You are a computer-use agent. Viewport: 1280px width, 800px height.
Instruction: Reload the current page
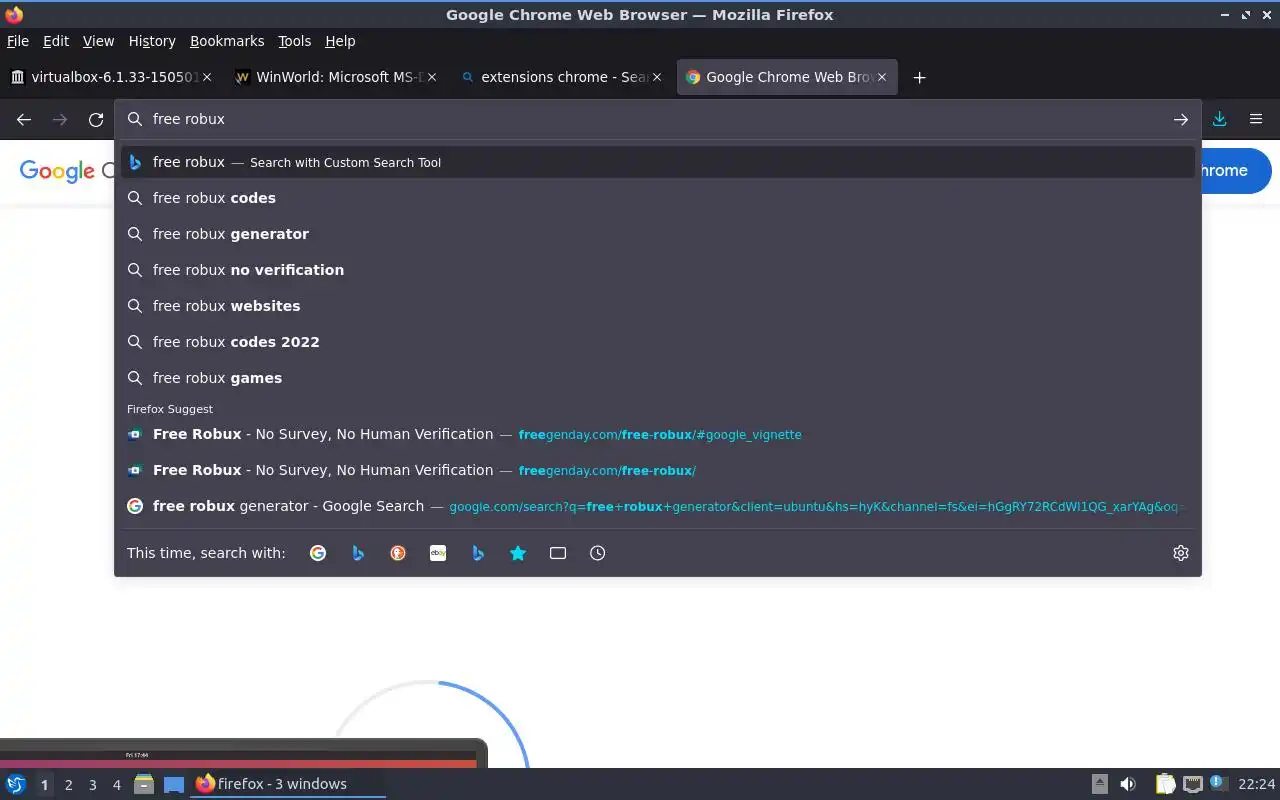[96, 119]
